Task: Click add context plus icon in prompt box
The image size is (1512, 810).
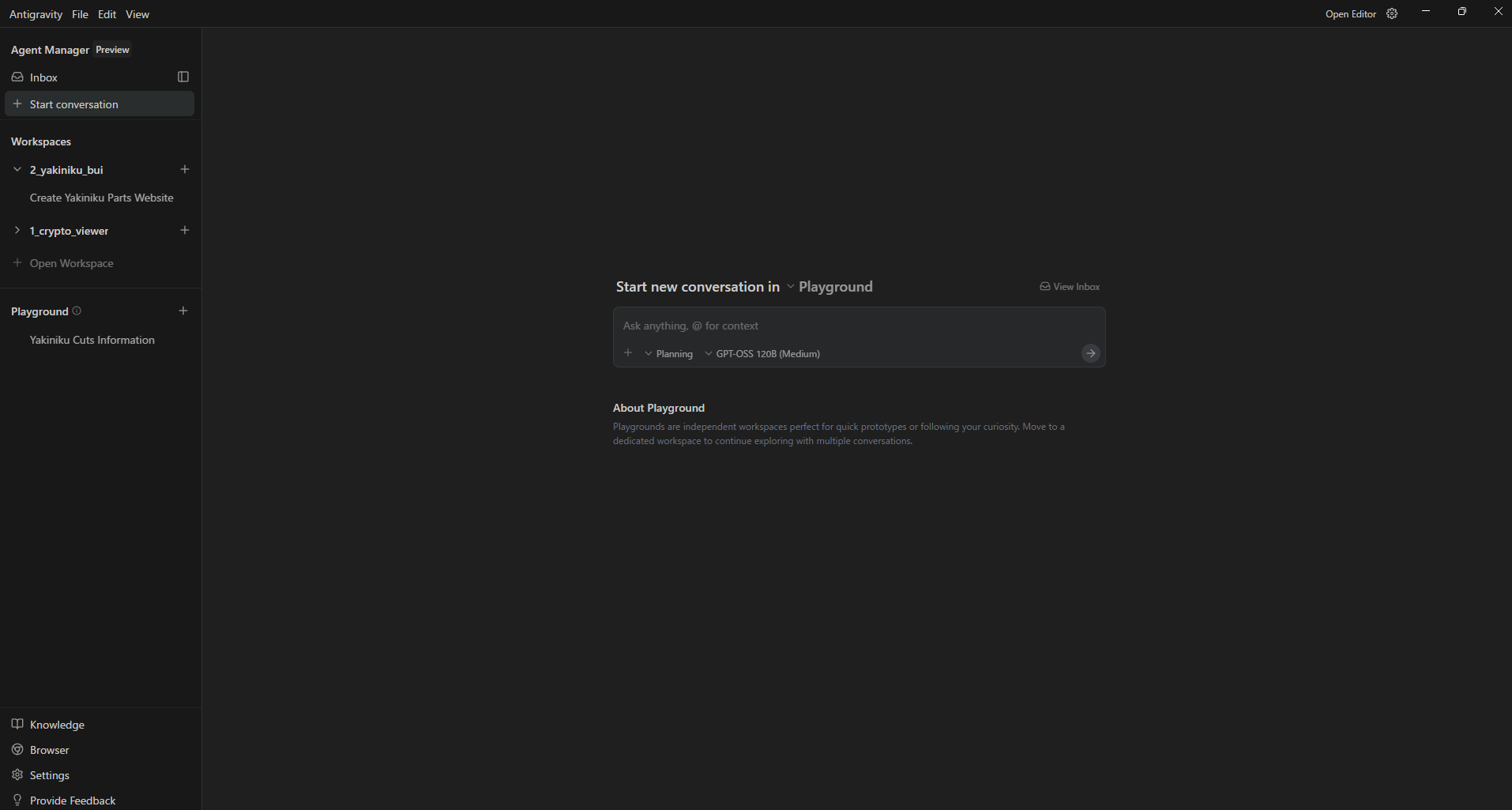Action: pyautogui.click(x=628, y=353)
